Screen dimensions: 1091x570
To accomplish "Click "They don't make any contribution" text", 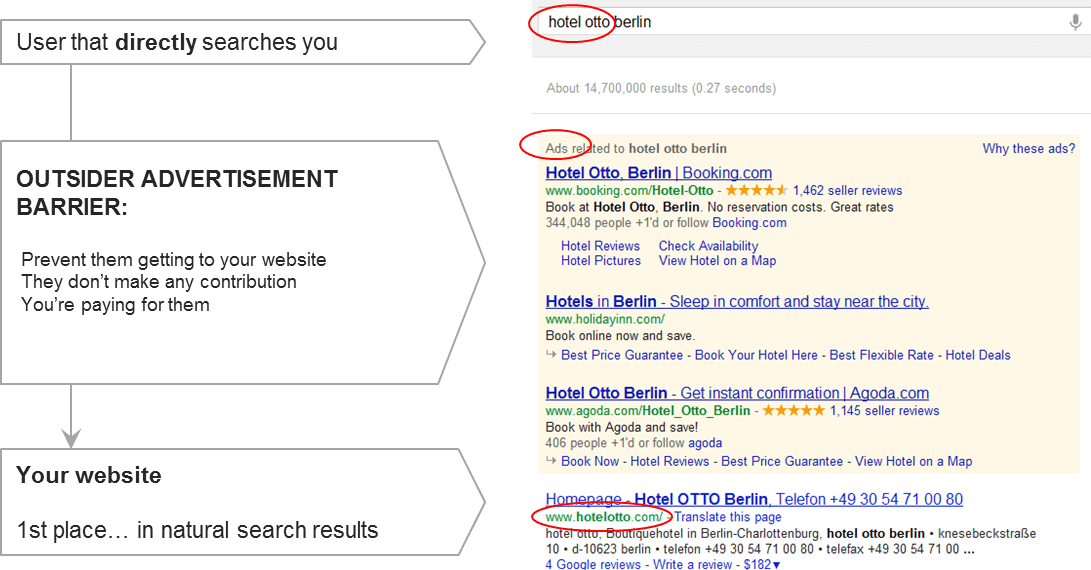I will tap(159, 282).
